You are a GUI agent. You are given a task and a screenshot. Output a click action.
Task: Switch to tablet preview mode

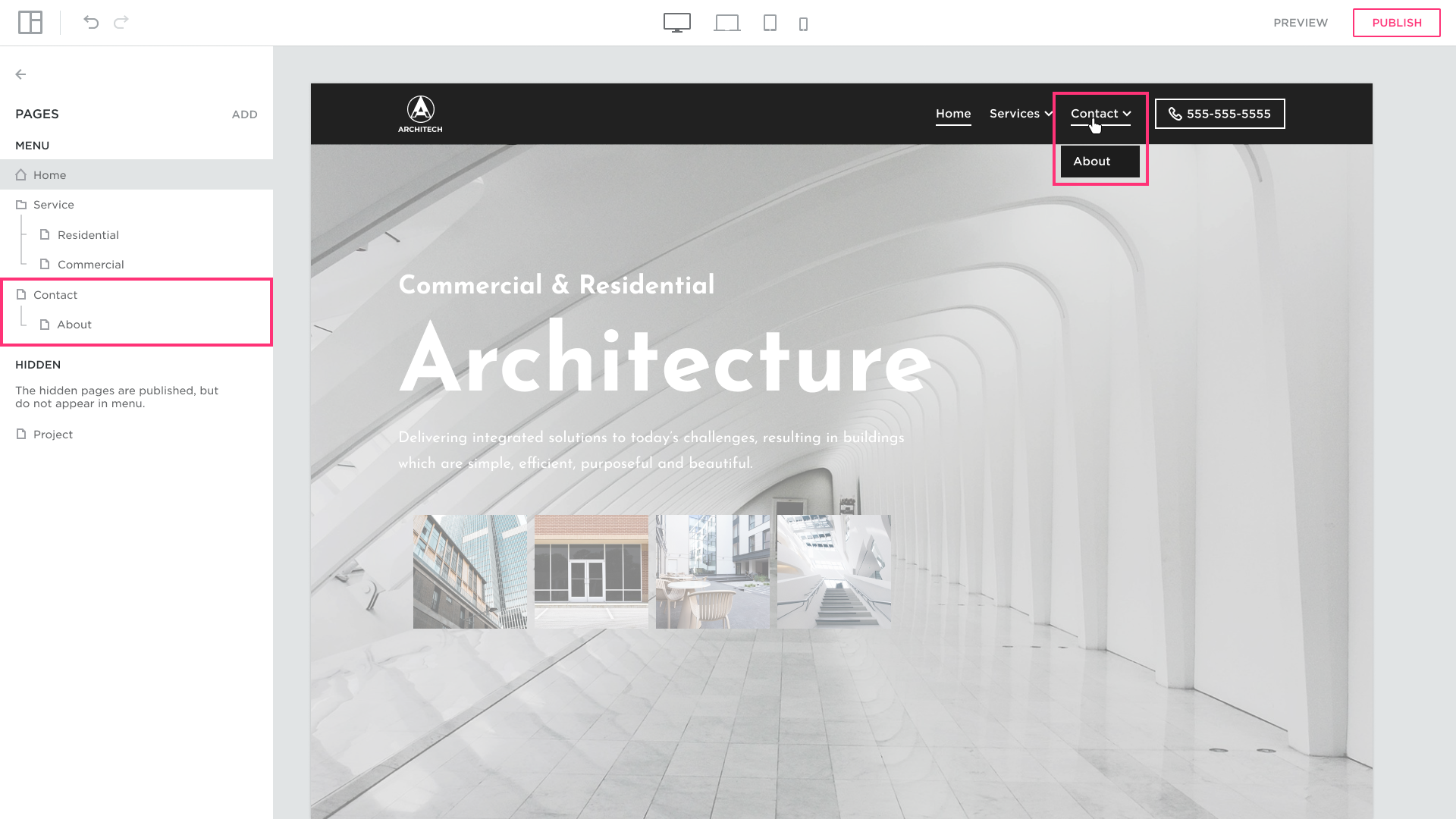tap(770, 24)
